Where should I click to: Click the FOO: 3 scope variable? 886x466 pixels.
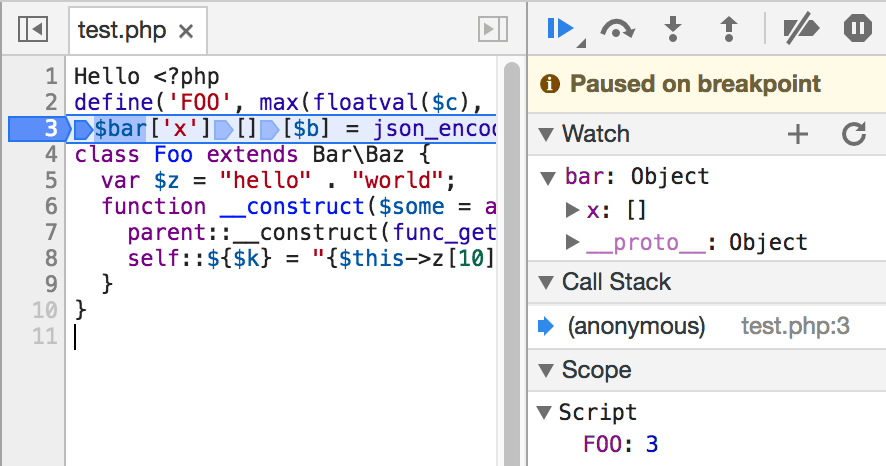pos(620,444)
